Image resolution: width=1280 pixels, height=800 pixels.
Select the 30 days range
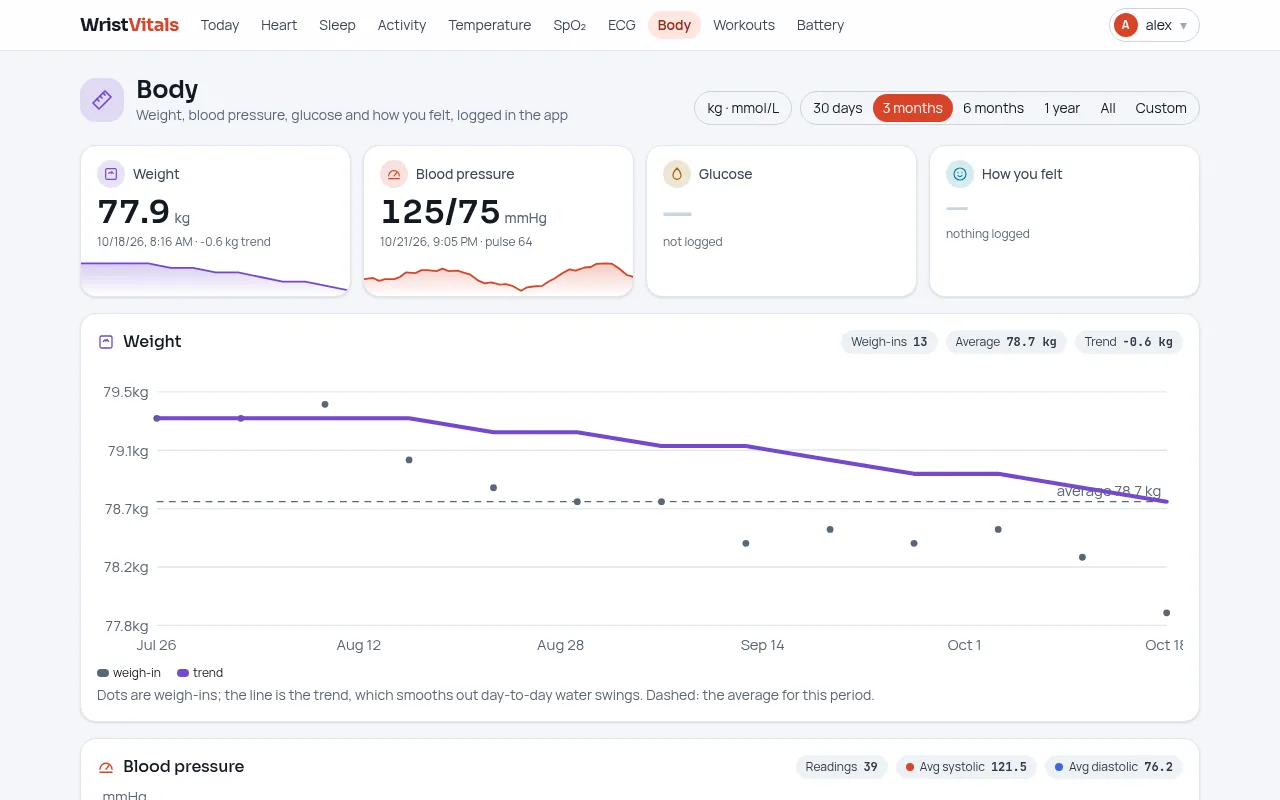[837, 108]
